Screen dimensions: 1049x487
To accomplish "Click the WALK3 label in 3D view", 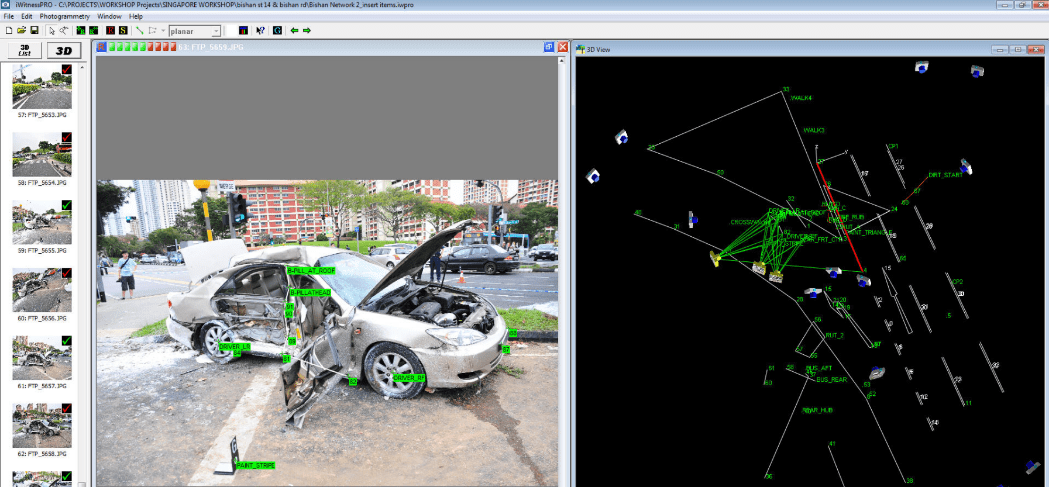I will [x=814, y=130].
